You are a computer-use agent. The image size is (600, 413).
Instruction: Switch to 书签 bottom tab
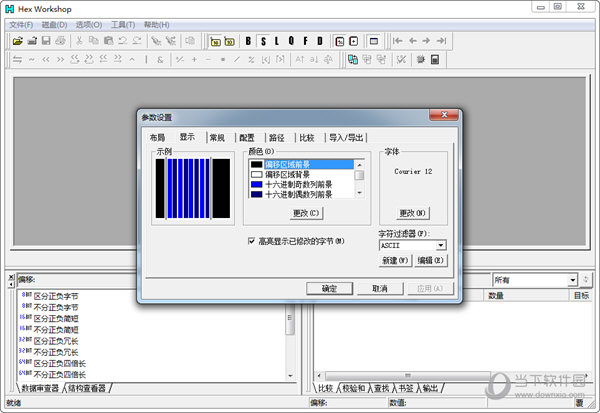[406, 388]
